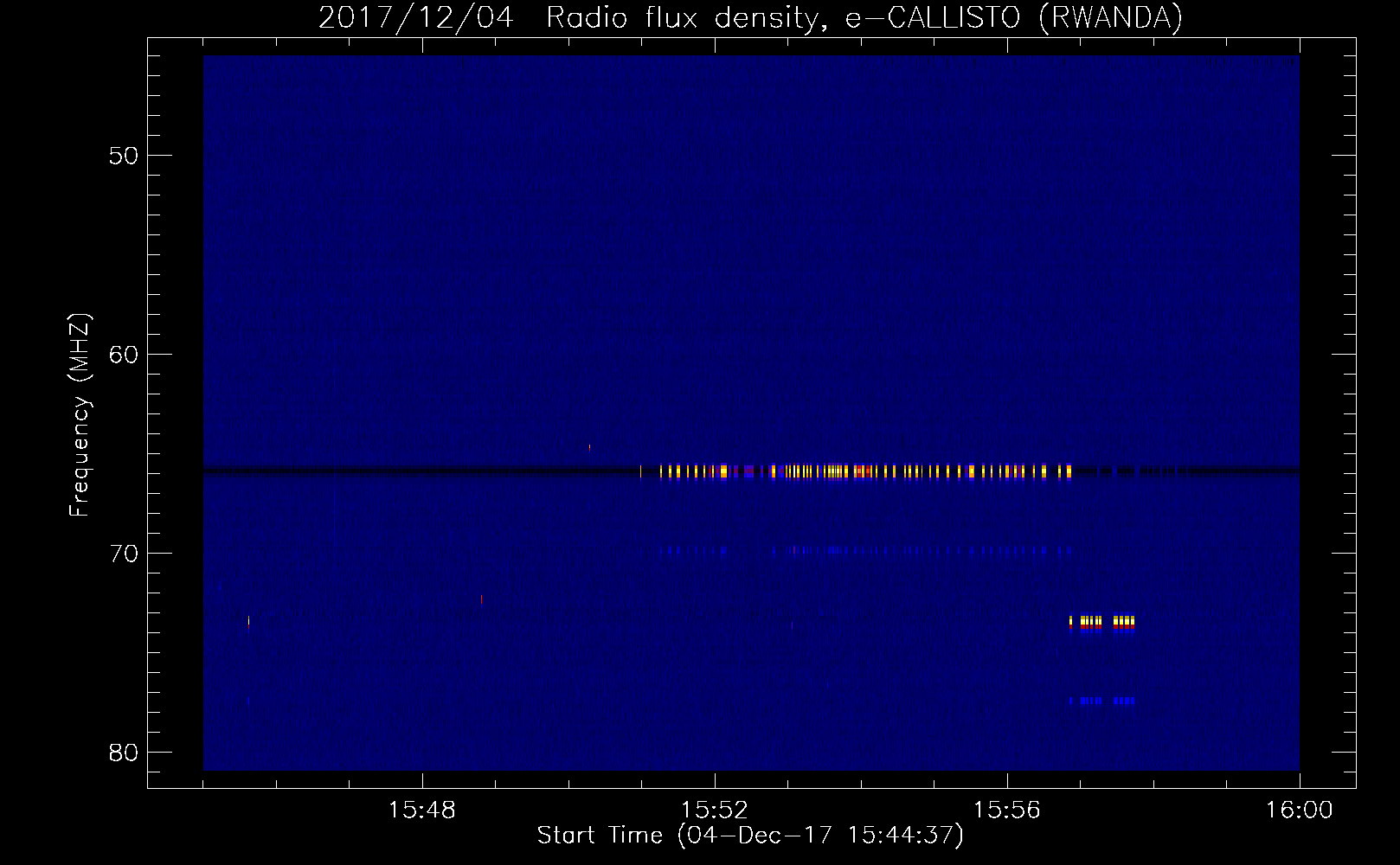Click the frequency tick label "50"
The width and height of the screenshot is (1400, 865).
click(124, 156)
